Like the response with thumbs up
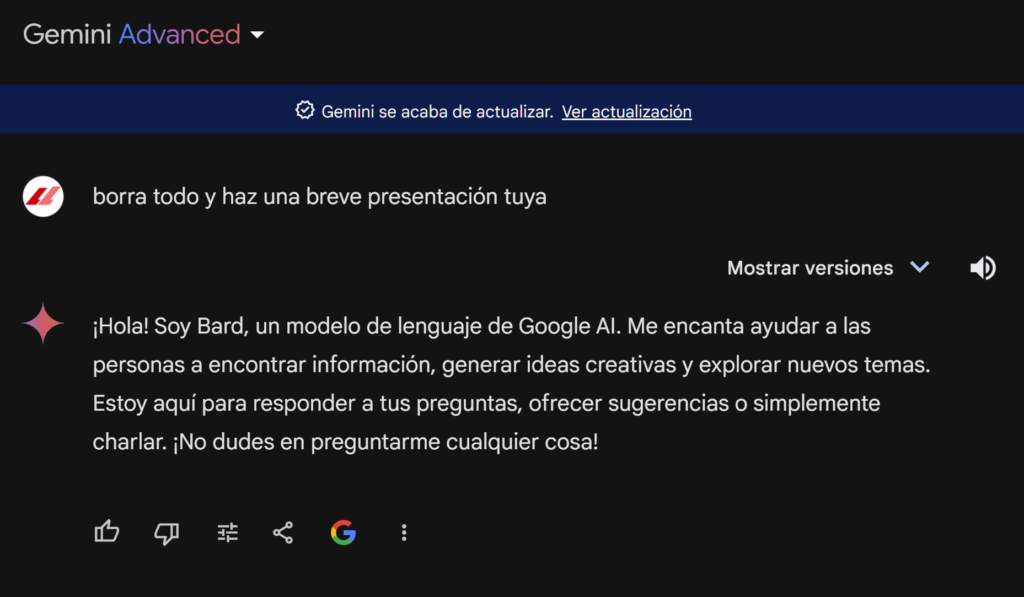The height and width of the screenshot is (597, 1024). pyautogui.click(x=107, y=532)
